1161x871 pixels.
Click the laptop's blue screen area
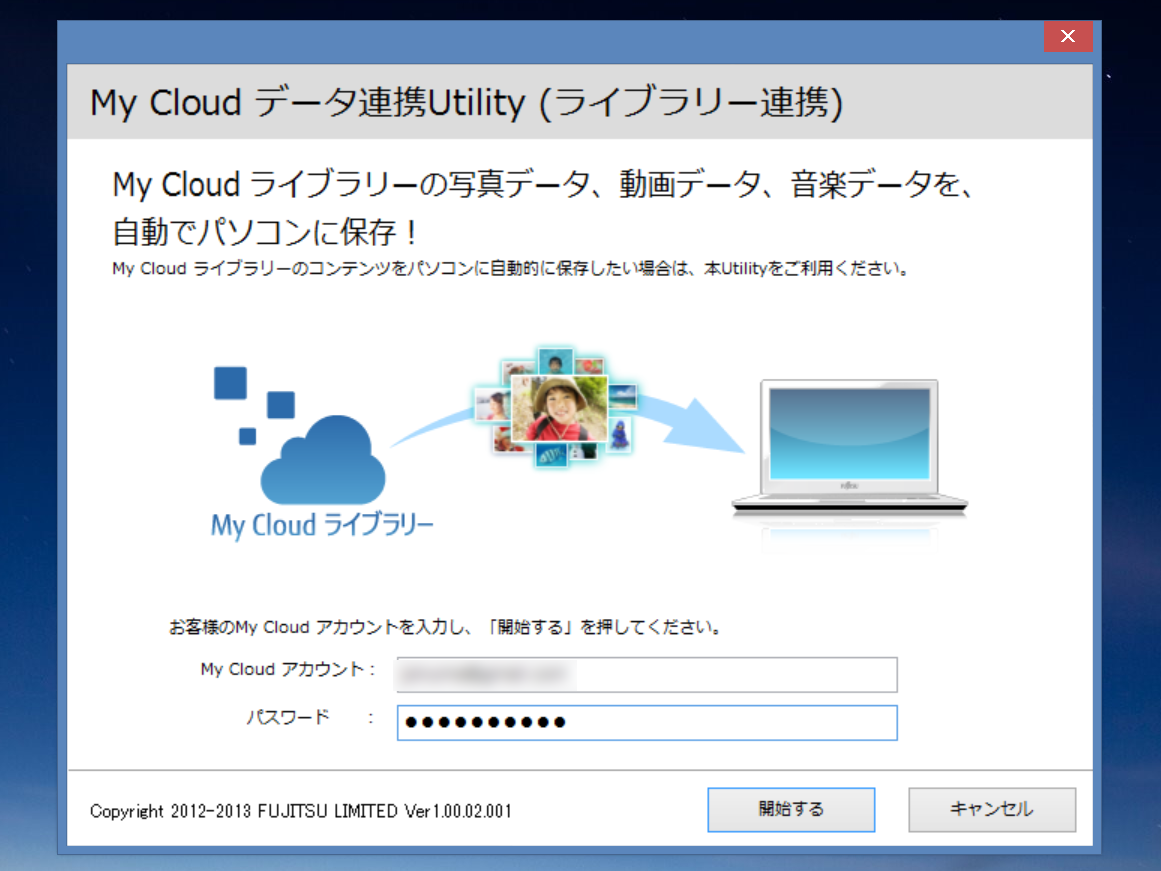(848, 435)
